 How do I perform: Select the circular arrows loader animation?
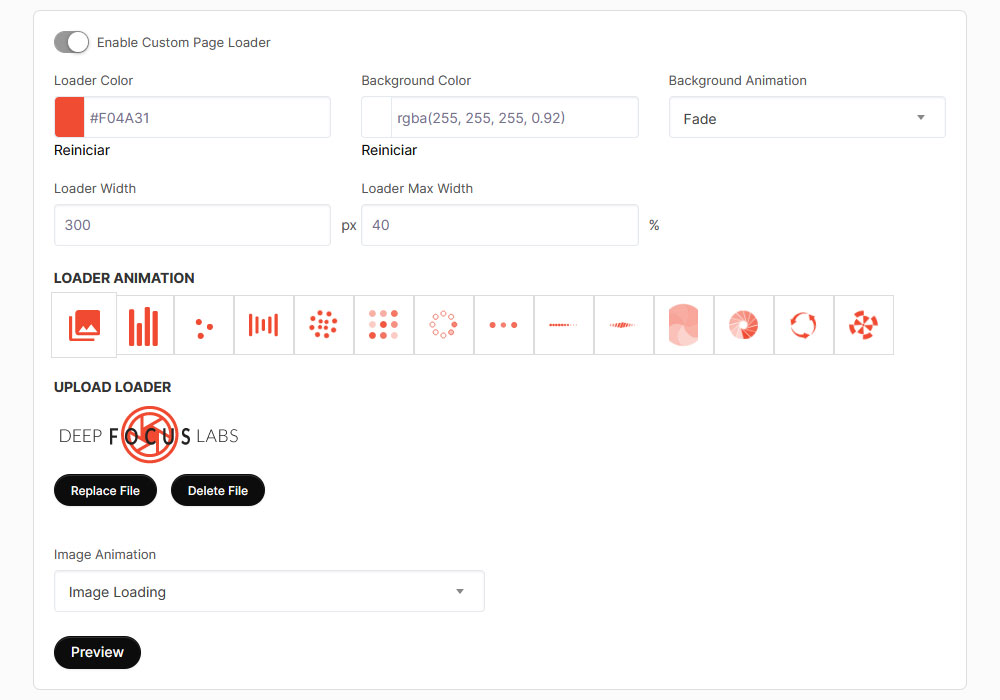coord(804,325)
